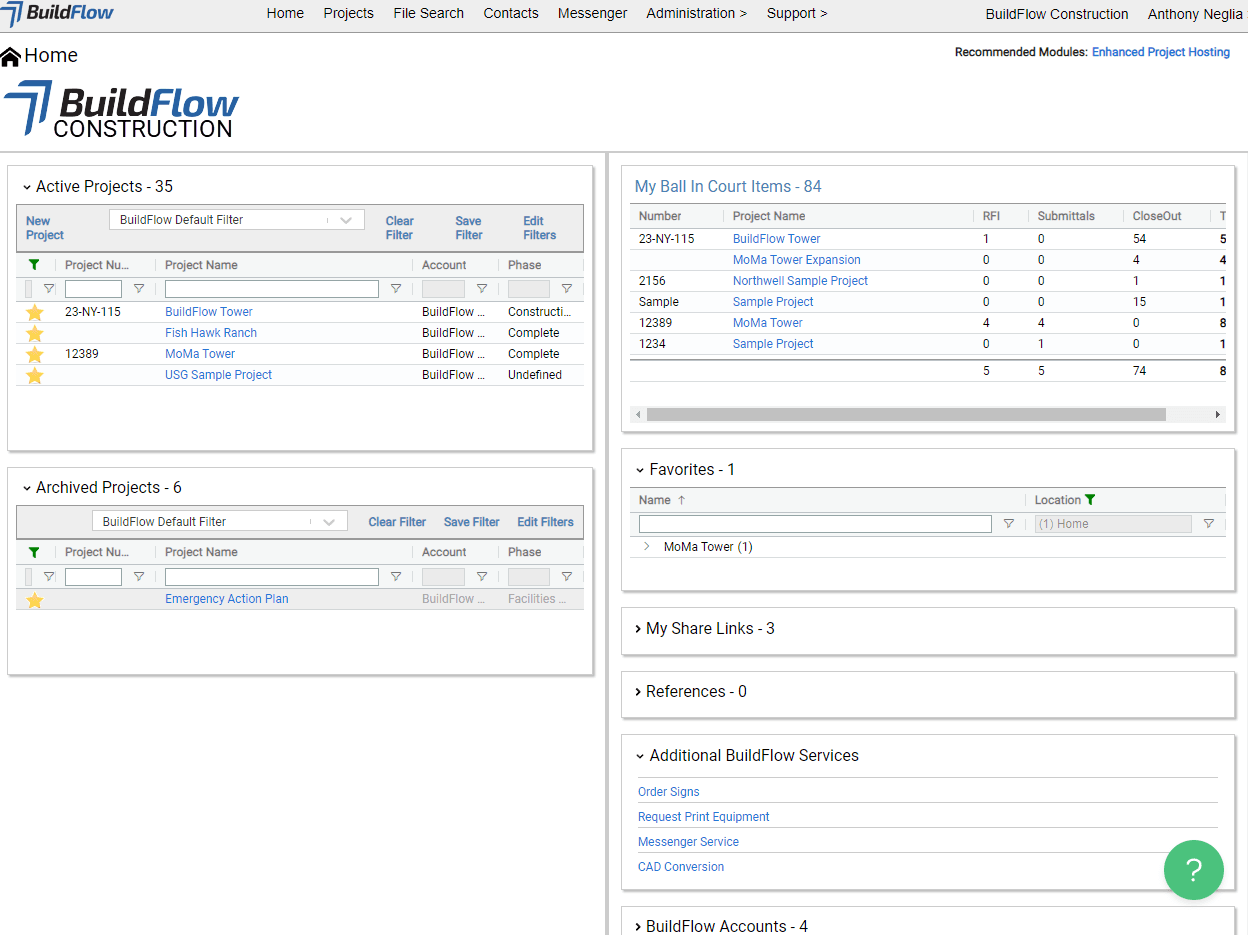Click Clear Filter in Active Projects
1248x935 pixels.
click(x=399, y=228)
